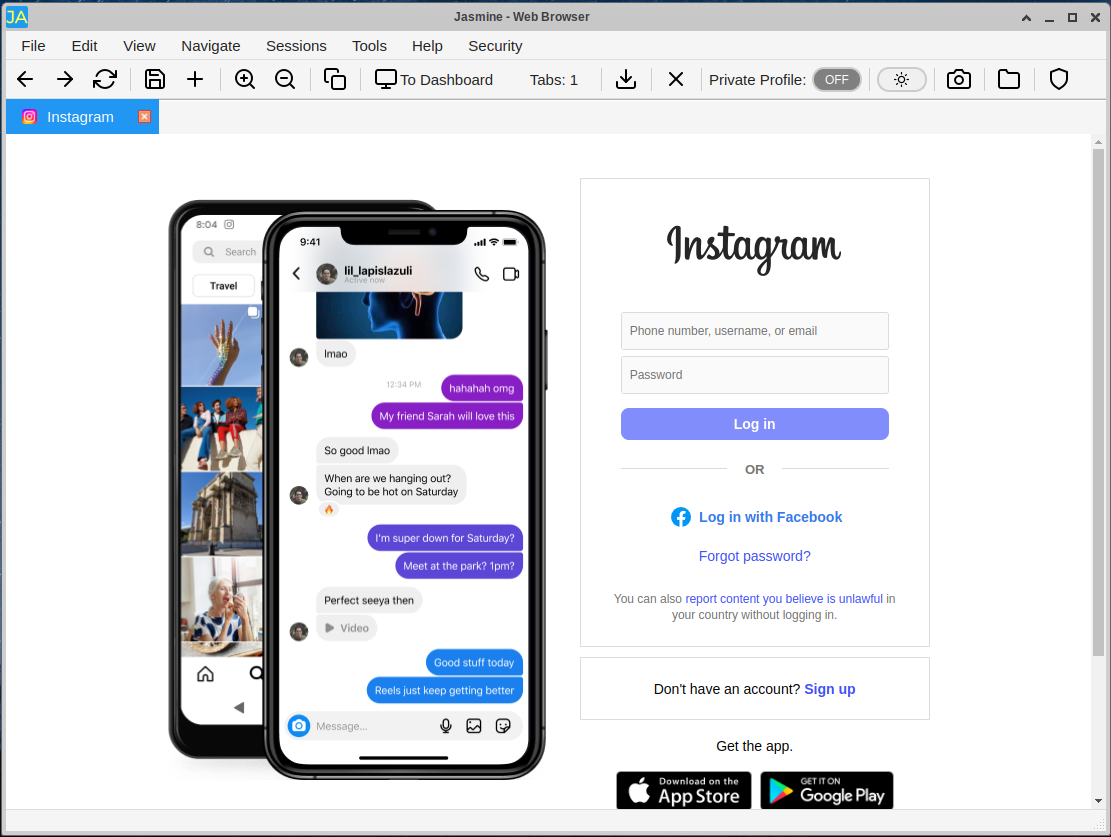Screen dimensions: 1111x837
Task: Reload the page with refresh icon
Action: coord(105,79)
